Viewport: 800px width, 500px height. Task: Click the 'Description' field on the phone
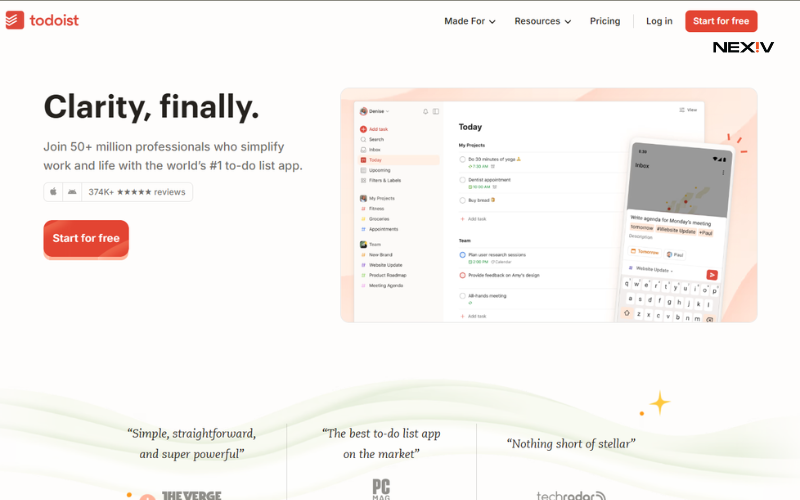tap(640, 237)
